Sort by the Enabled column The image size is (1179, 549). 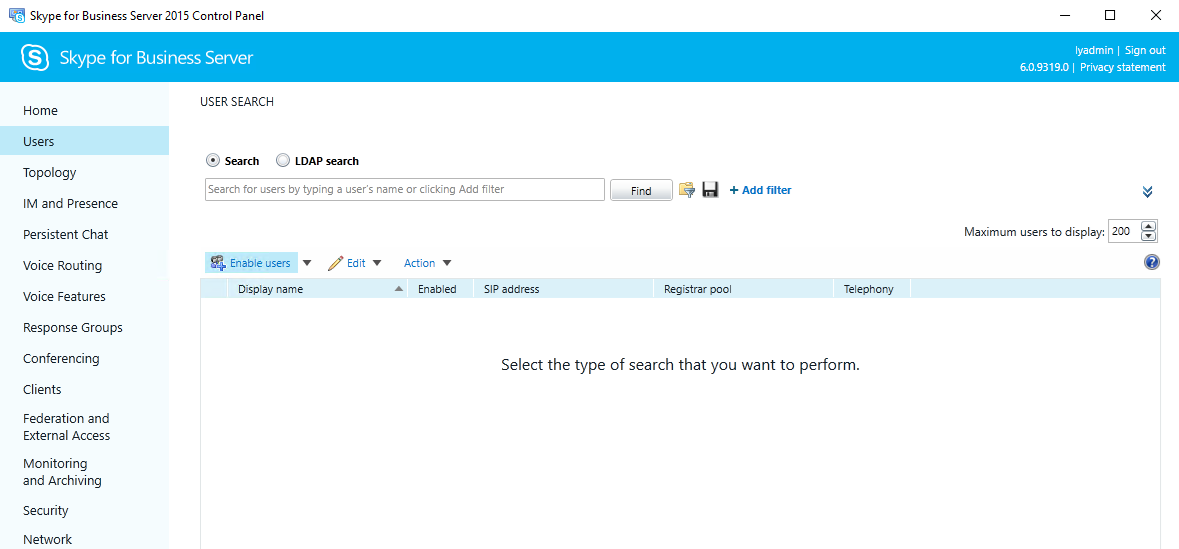tap(440, 289)
